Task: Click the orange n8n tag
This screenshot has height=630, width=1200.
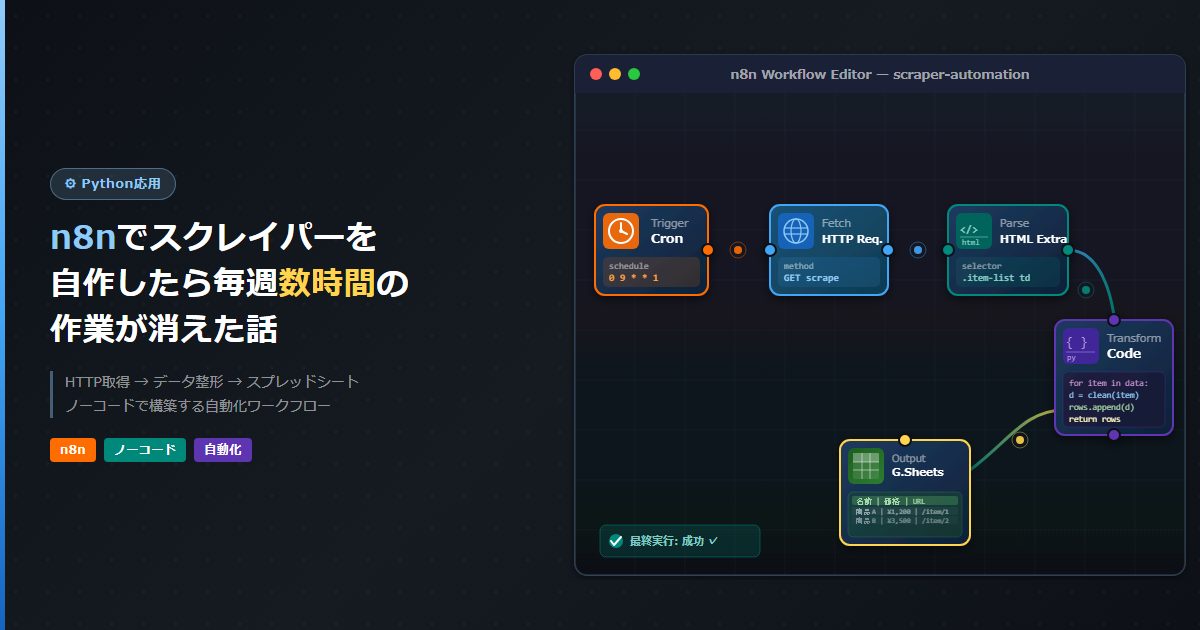Action: click(x=73, y=450)
